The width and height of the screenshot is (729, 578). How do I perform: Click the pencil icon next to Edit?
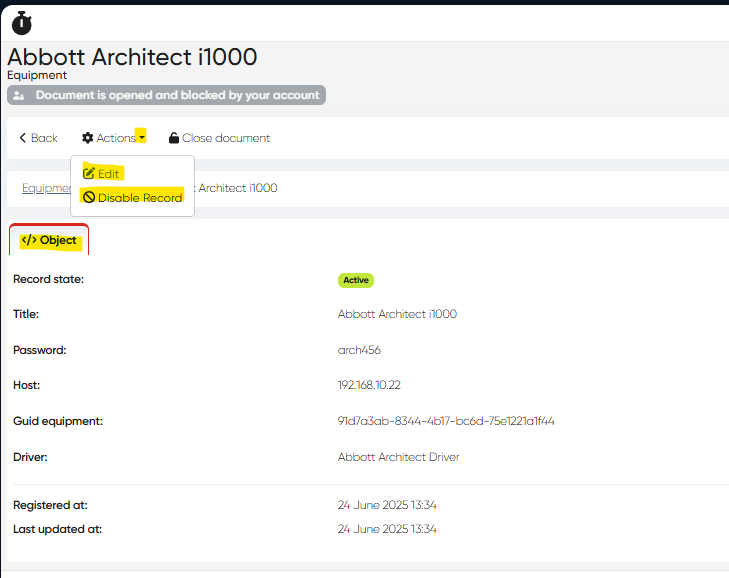(x=89, y=173)
